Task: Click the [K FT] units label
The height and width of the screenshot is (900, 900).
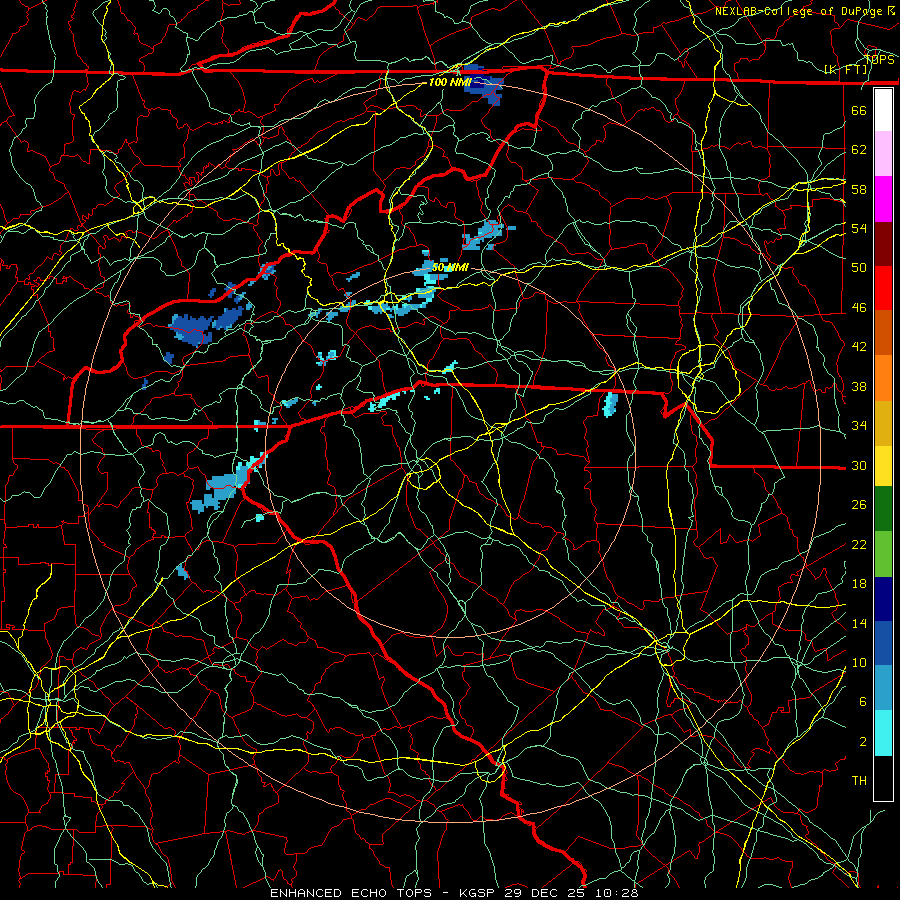Action: [846, 70]
